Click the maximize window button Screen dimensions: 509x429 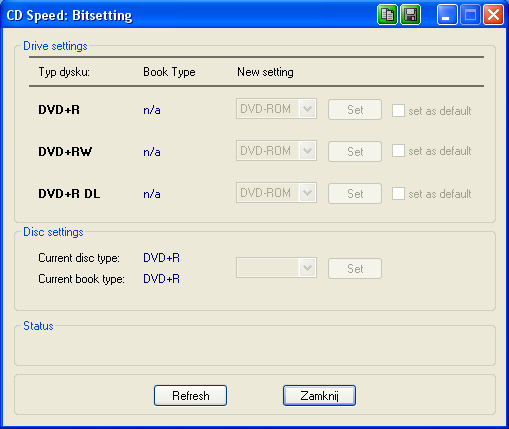470,15
